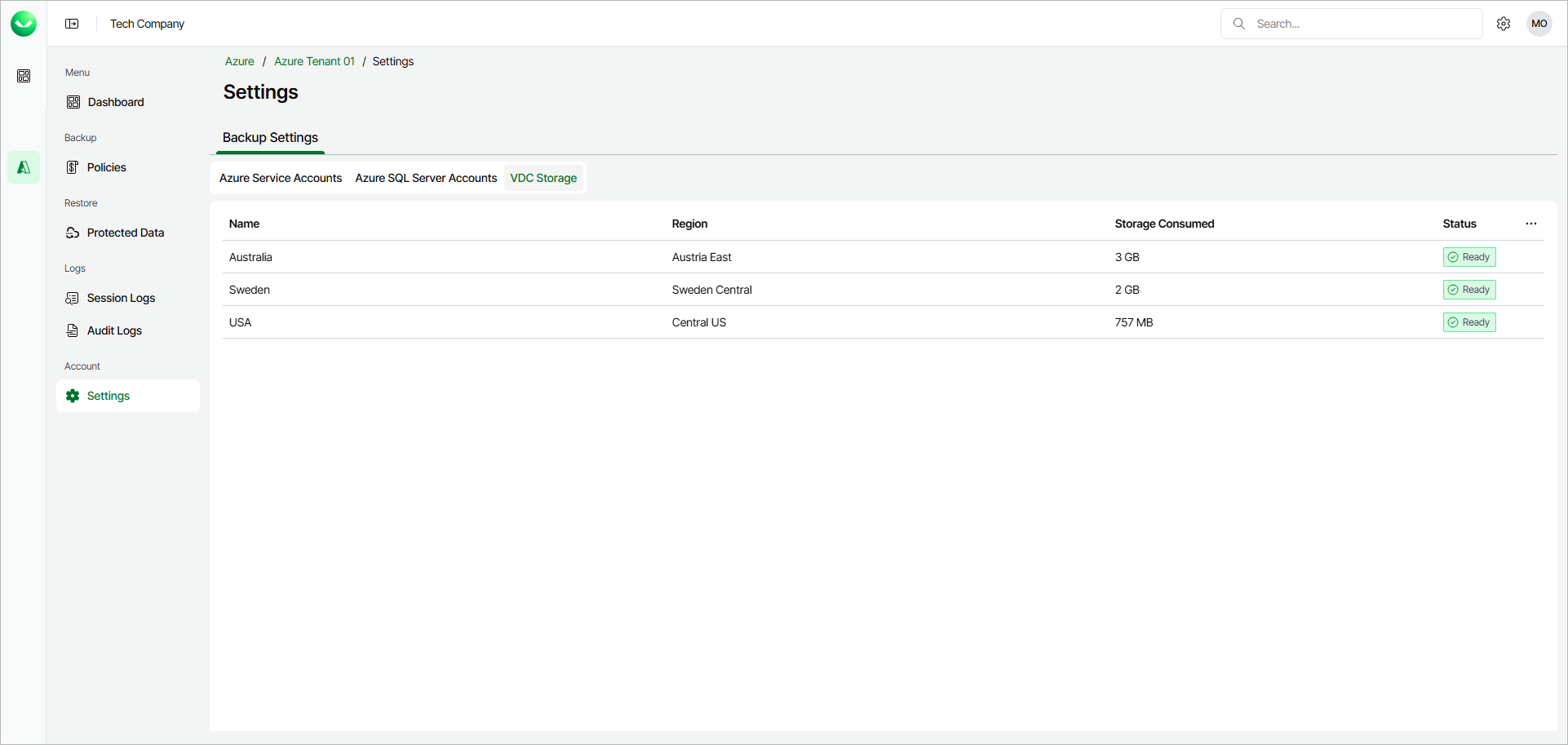Select the VDC Storage tab
Screen dimensions: 1568x745
point(543,178)
